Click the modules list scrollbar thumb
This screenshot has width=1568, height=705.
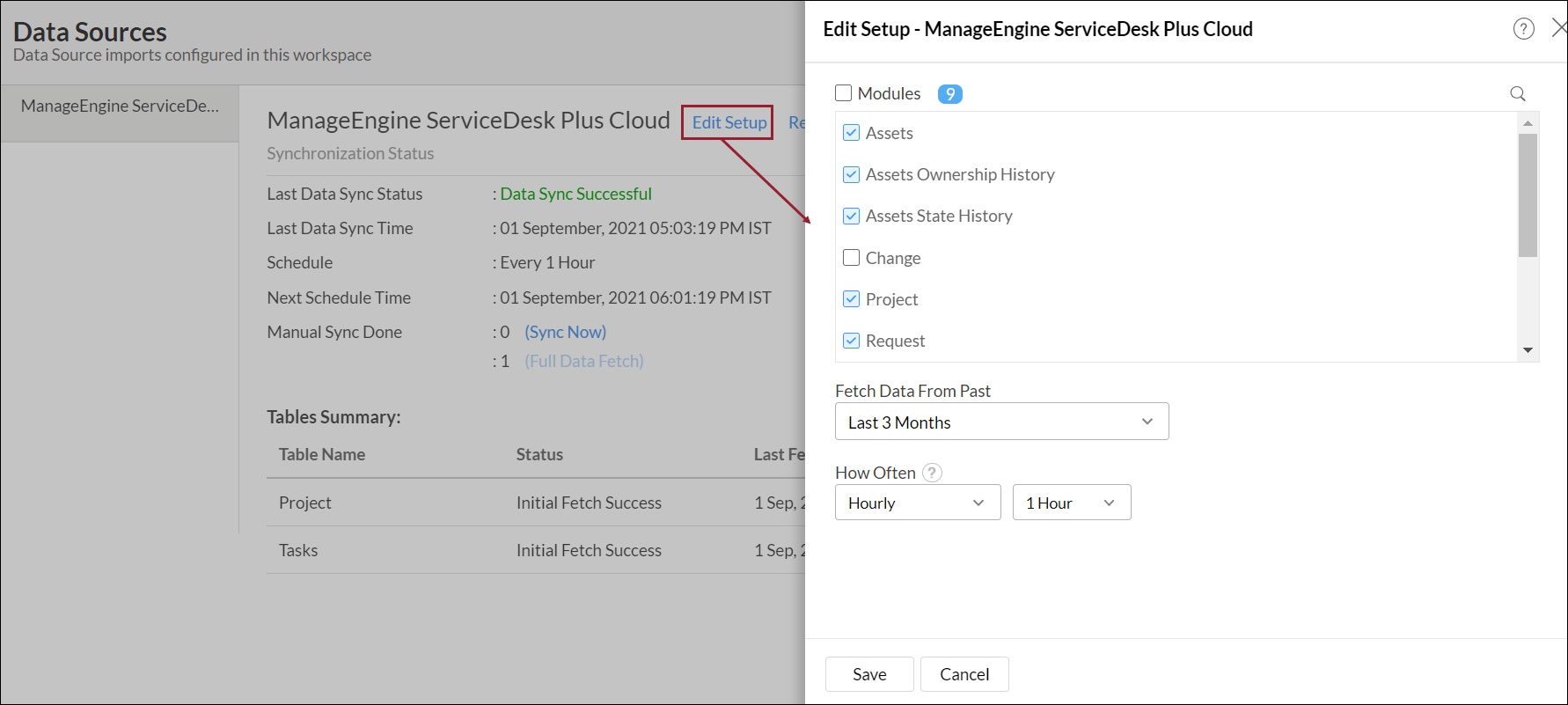[1528, 195]
